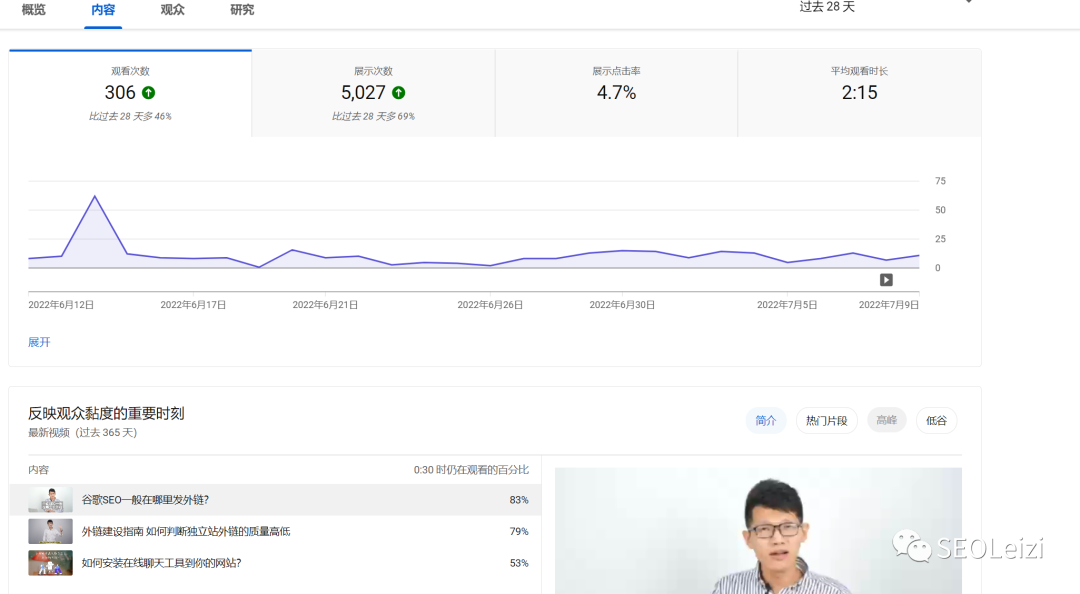This screenshot has height=594, width=1080.
Task: Expand the chart with 展开 link
Action: (39, 342)
